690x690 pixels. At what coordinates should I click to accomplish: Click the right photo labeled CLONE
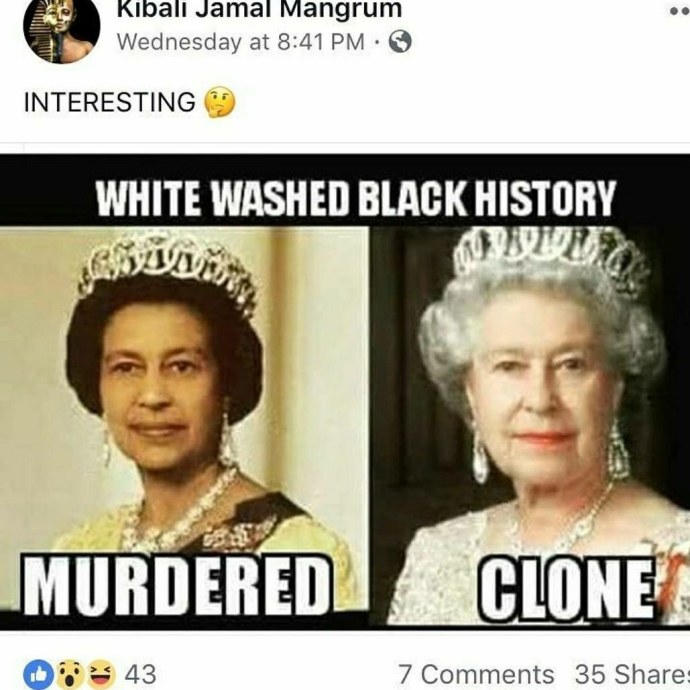point(530,426)
